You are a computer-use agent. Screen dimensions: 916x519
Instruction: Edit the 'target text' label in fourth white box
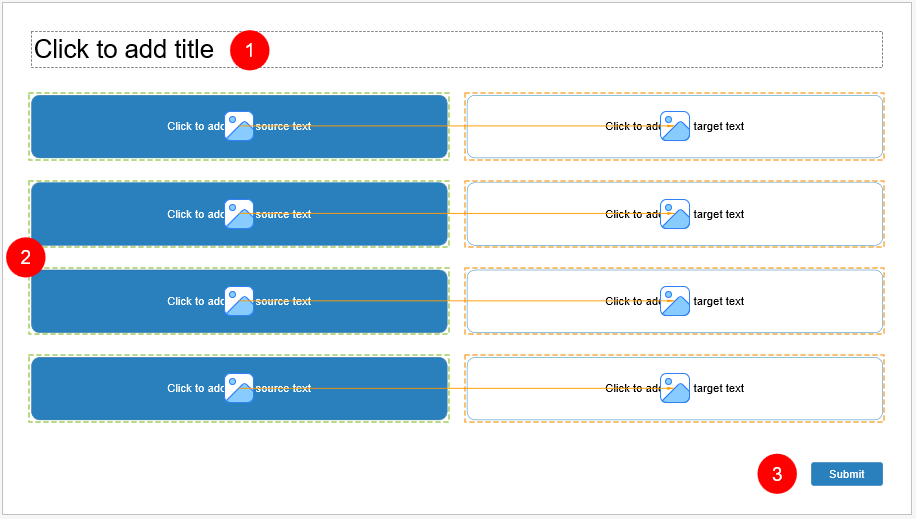[x=719, y=388]
